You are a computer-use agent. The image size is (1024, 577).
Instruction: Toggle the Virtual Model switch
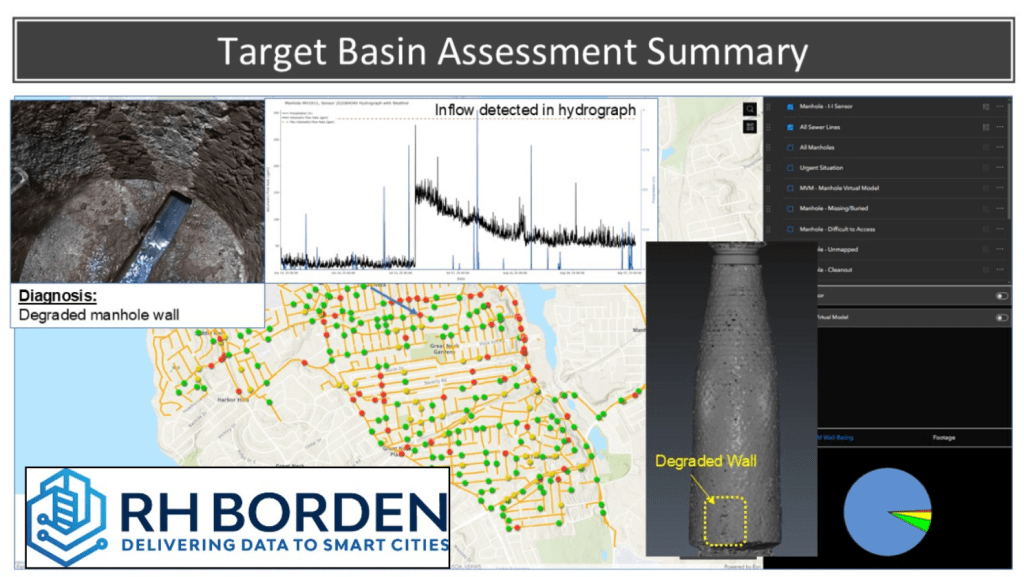click(x=1000, y=317)
